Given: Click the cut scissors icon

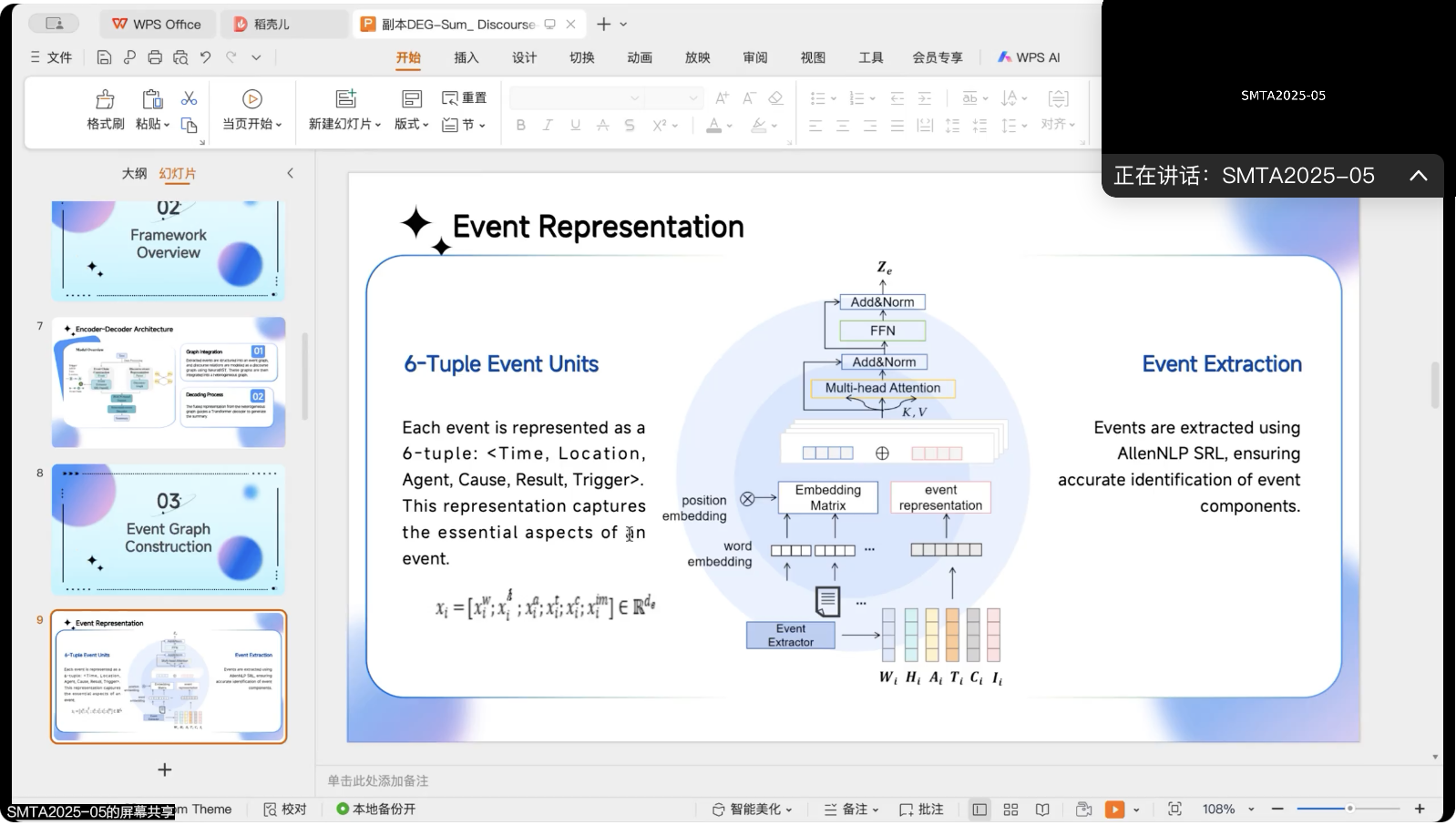Looking at the screenshot, I should pyautogui.click(x=190, y=98).
